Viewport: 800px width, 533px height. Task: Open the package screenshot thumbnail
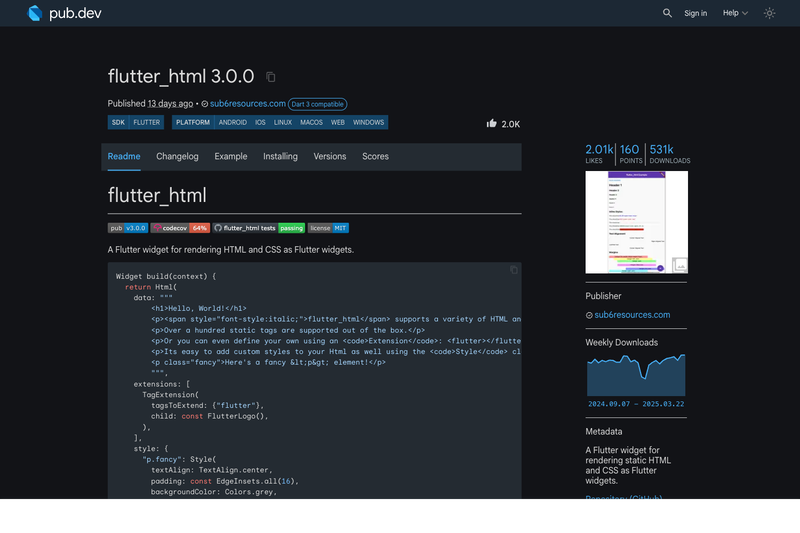636,222
